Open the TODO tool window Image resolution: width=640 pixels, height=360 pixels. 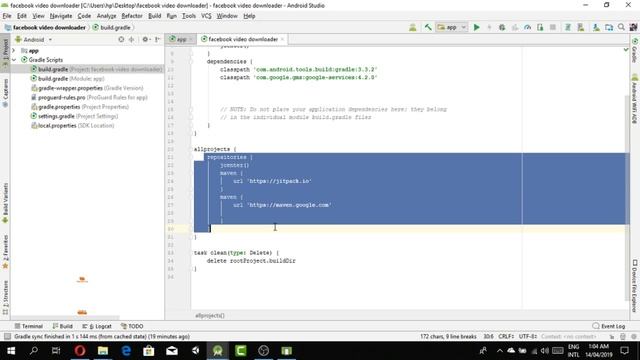(x=132, y=326)
